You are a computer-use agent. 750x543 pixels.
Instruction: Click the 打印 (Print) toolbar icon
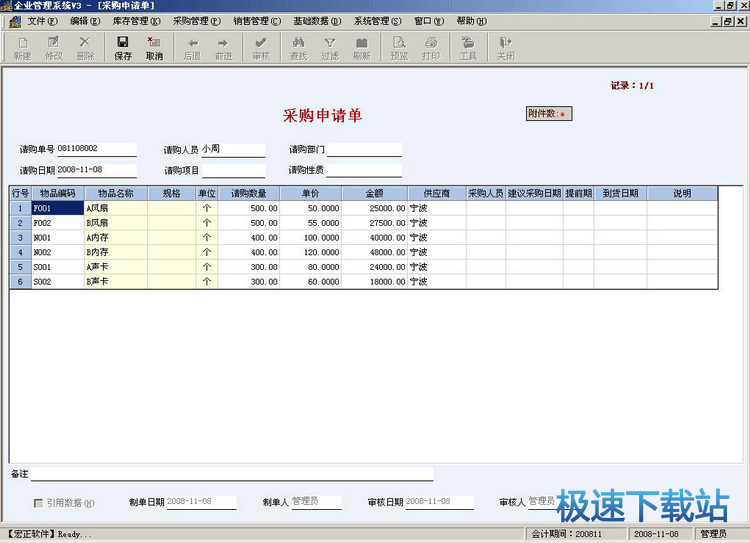click(x=430, y=48)
